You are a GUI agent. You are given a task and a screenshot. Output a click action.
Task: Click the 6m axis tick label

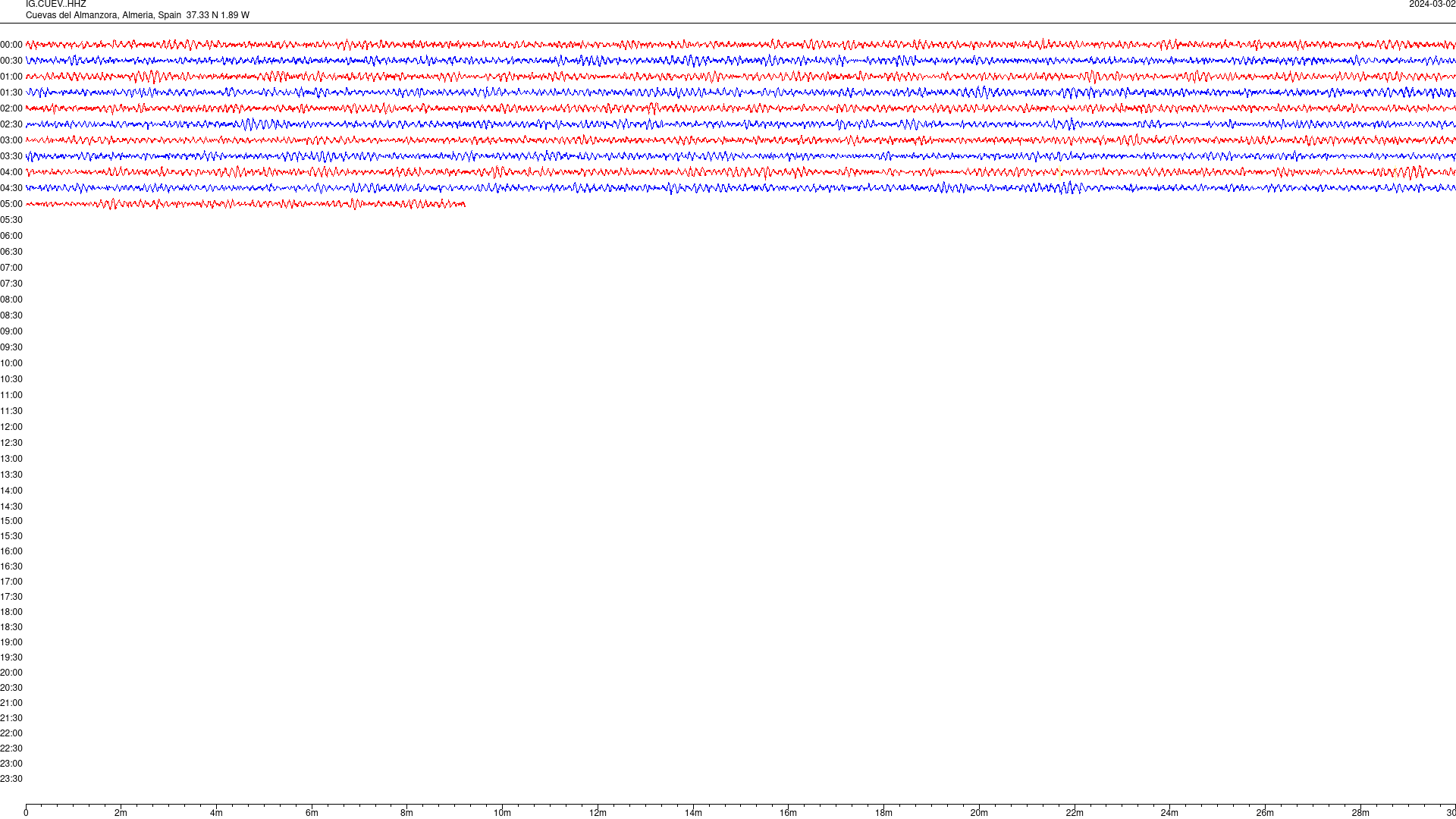point(312,813)
